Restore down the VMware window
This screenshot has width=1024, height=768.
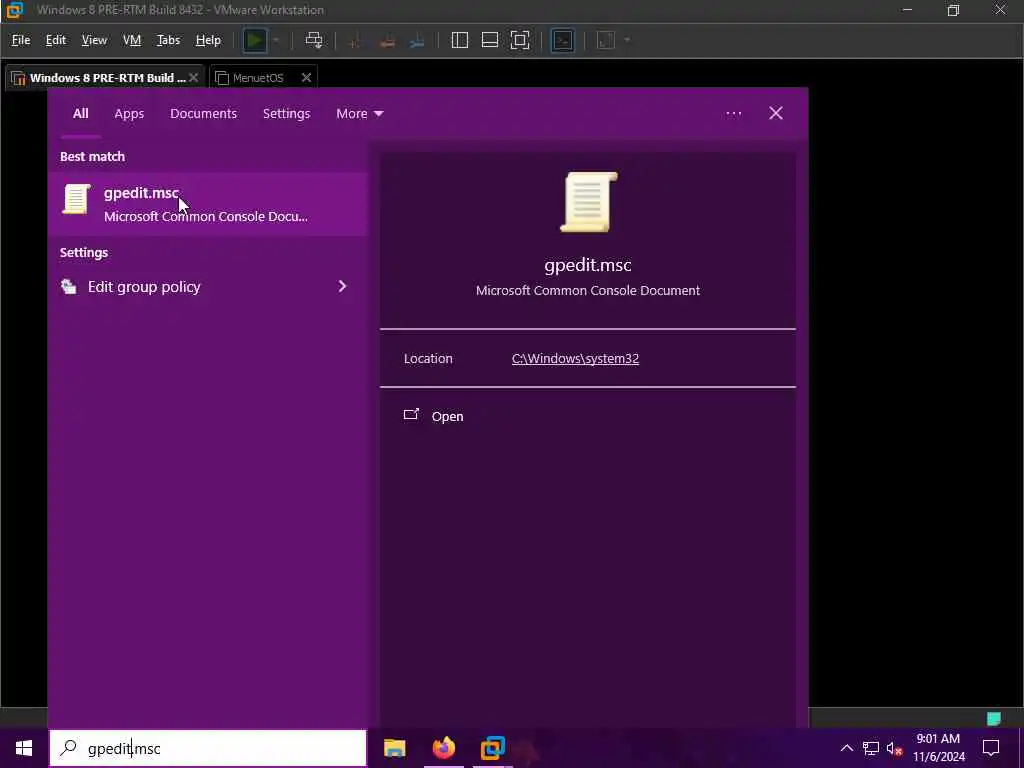click(953, 10)
